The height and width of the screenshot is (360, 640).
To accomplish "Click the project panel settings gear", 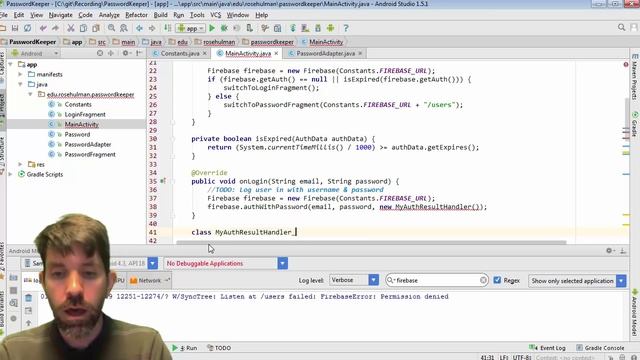I will (x=126, y=53).
